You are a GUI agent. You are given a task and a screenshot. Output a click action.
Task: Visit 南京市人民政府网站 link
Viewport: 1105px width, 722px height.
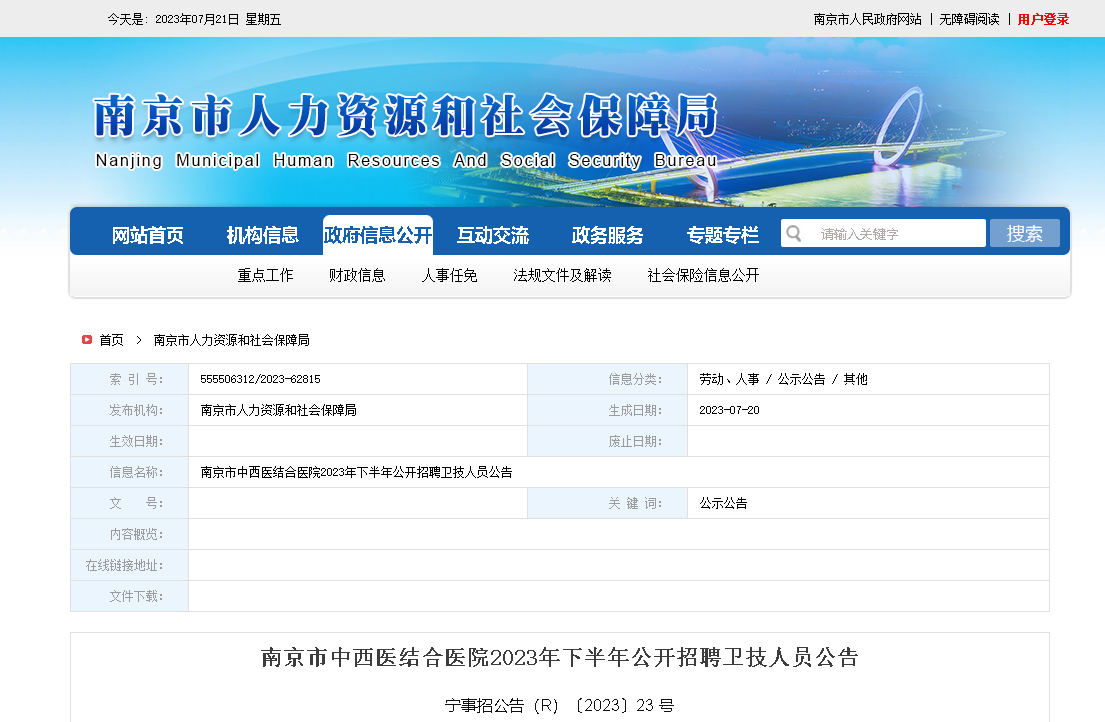[867, 19]
